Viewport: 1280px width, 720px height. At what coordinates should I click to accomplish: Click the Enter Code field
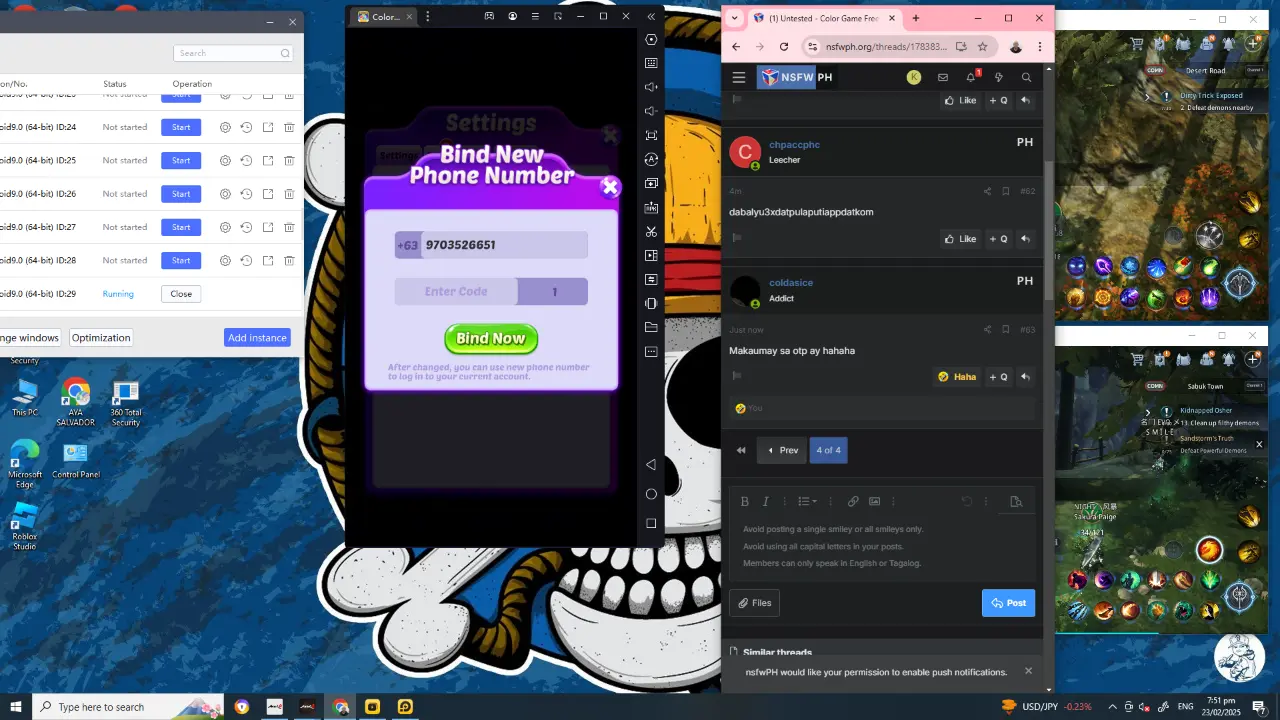pyautogui.click(x=456, y=292)
